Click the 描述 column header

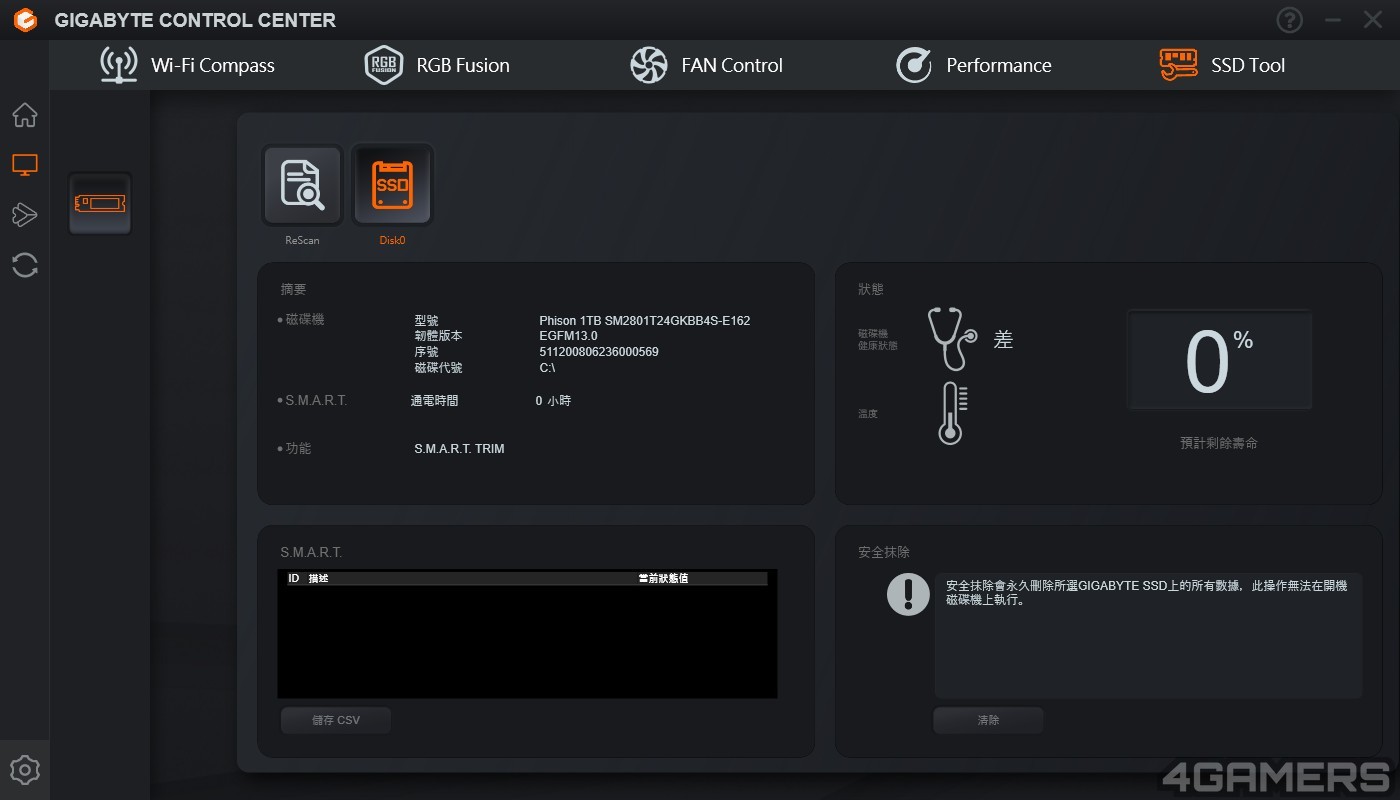[x=318, y=578]
